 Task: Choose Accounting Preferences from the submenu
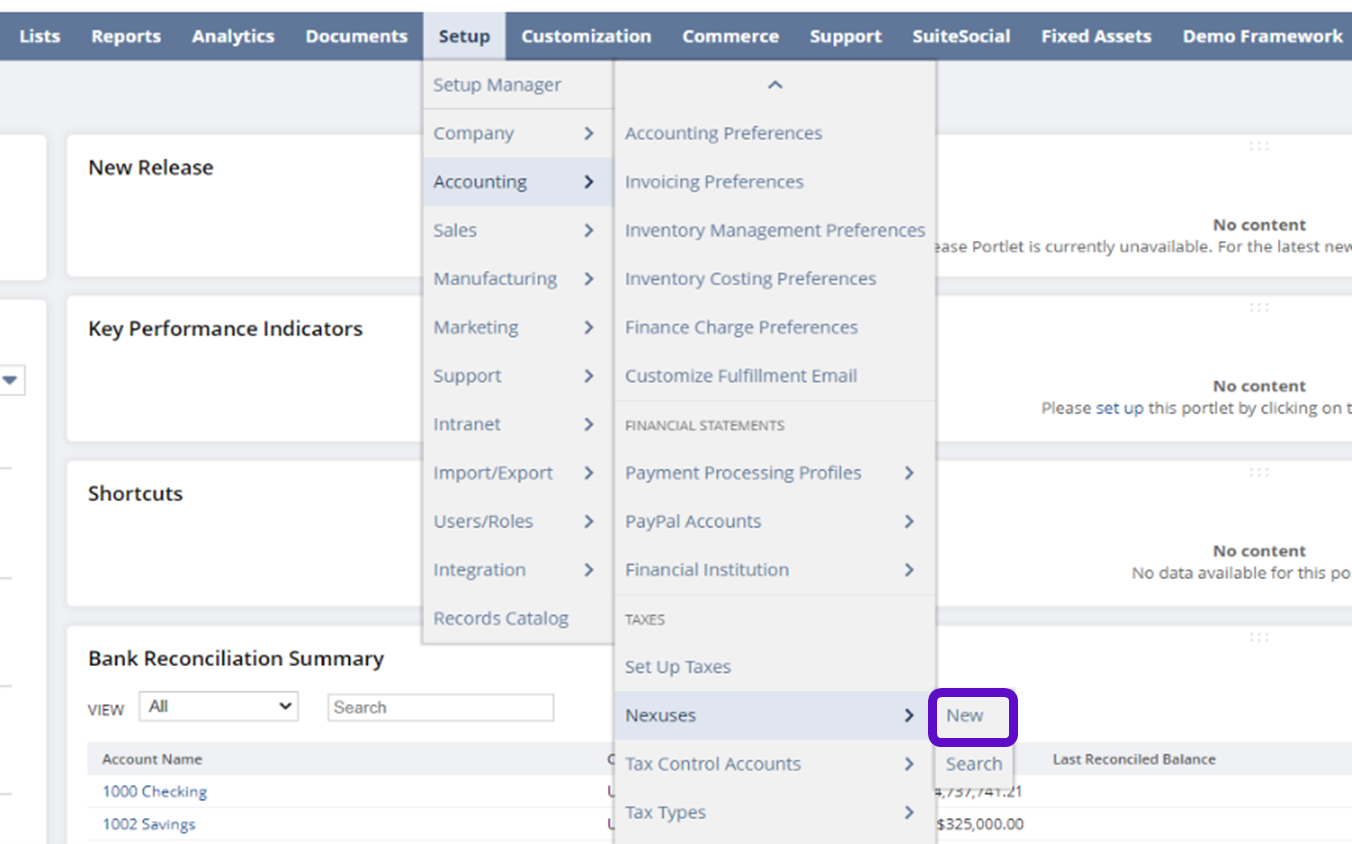tap(723, 134)
